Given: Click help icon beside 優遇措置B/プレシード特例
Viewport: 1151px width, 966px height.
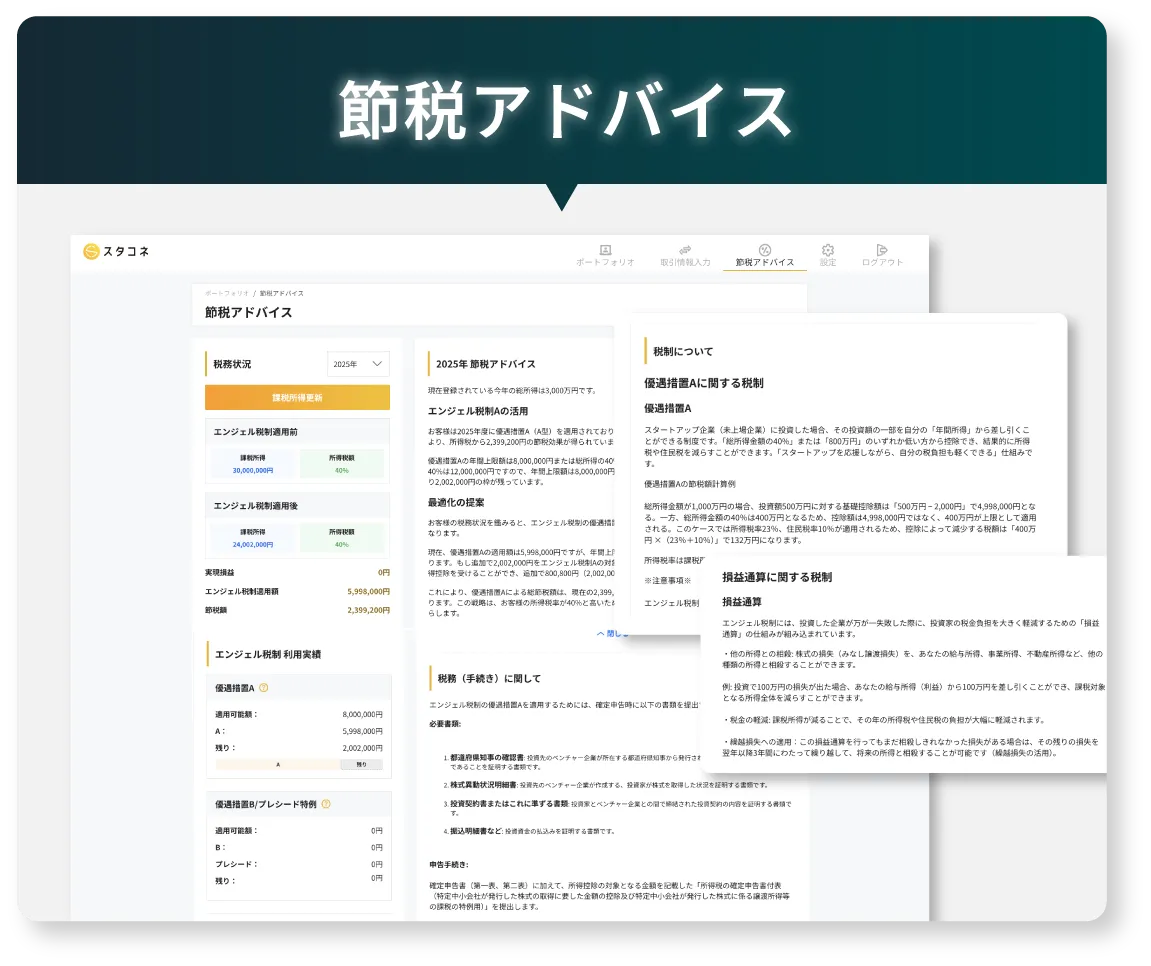Looking at the screenshot, I should [x=326, y=804].
